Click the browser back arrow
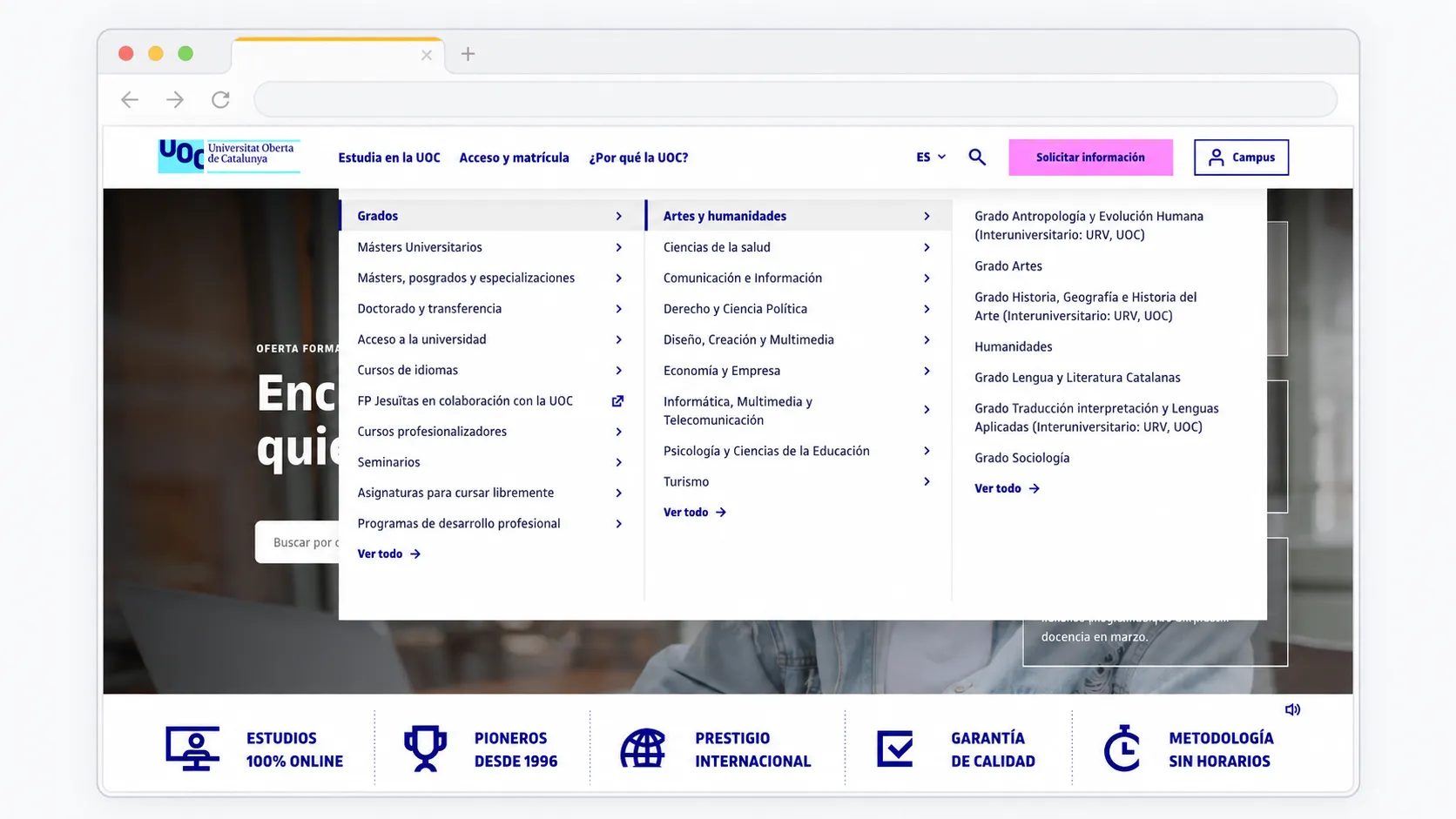 click(130, 100)
